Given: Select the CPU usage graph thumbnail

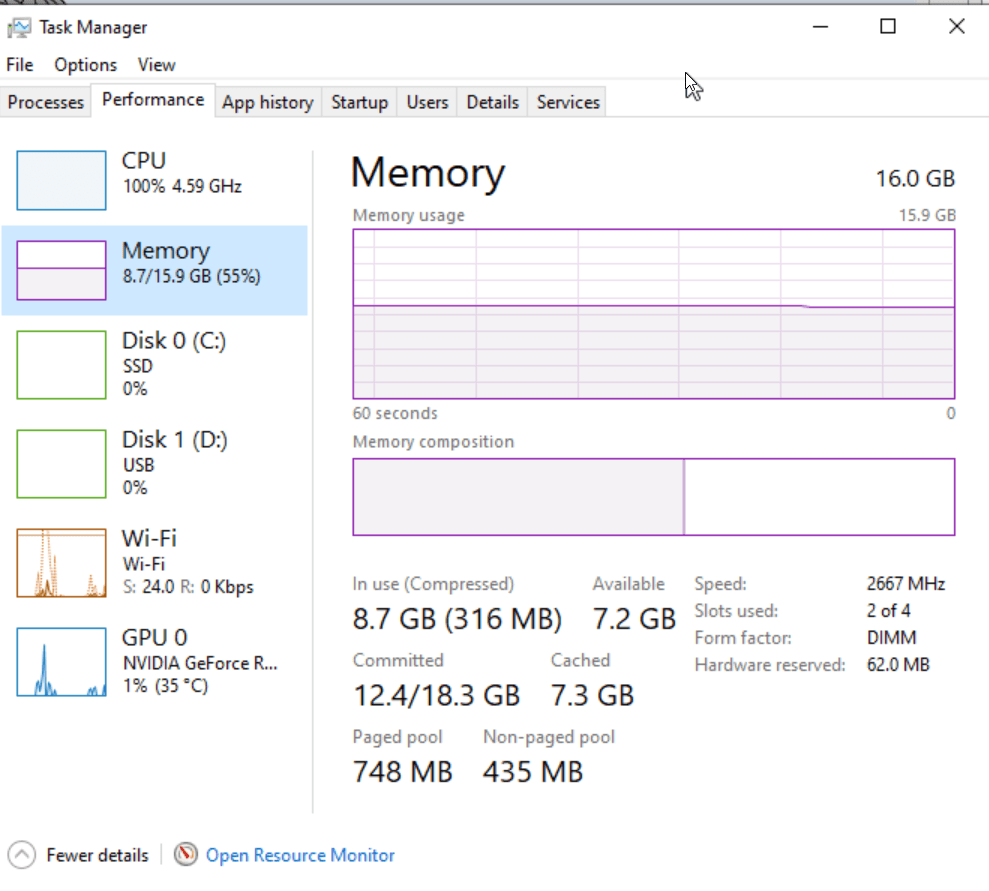Looking at the screenshot, I should (61, 180).
